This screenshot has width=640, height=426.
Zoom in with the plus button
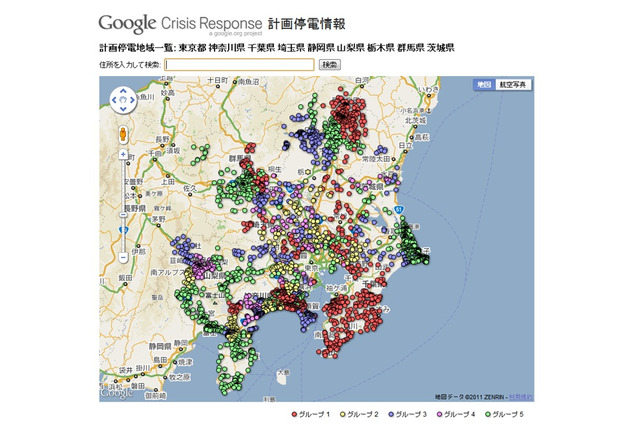point(123,154)
